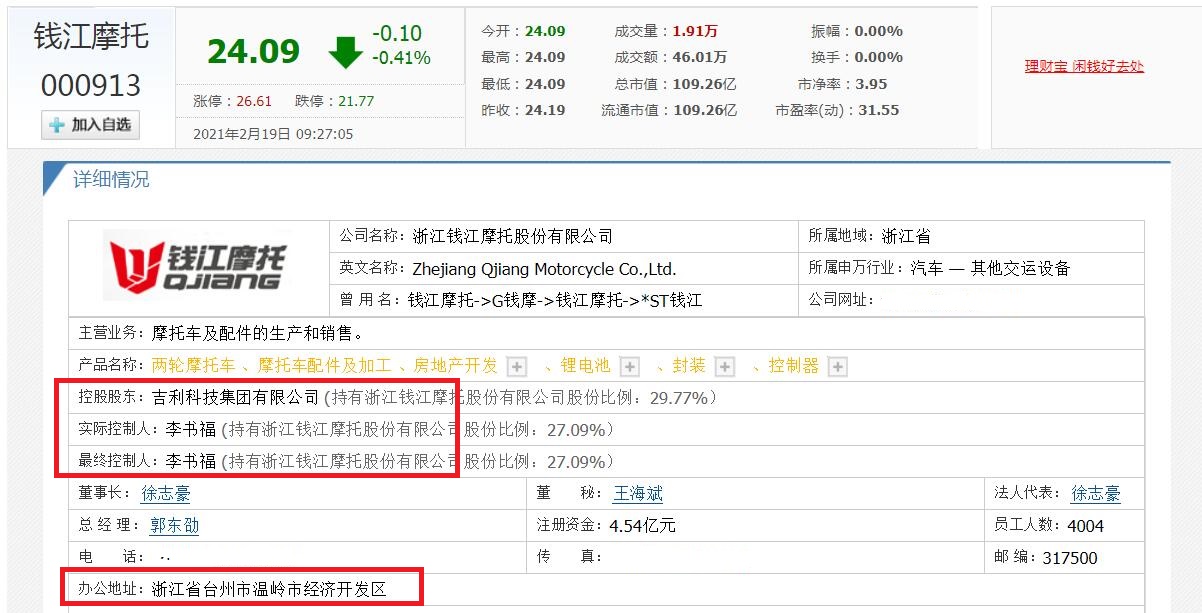Viewport: 1202px width, 613px height.
Task: Expand the plus box after 控制器
Action: (838, 366)
